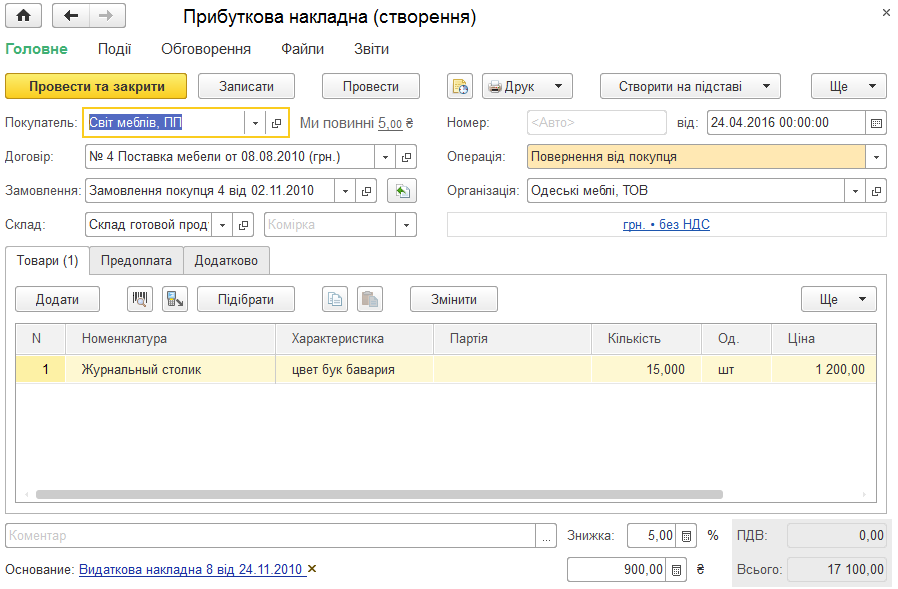Open the Склад record via its open icon
This screenshot has height=589, width=898.
click(x=243, y=225)
